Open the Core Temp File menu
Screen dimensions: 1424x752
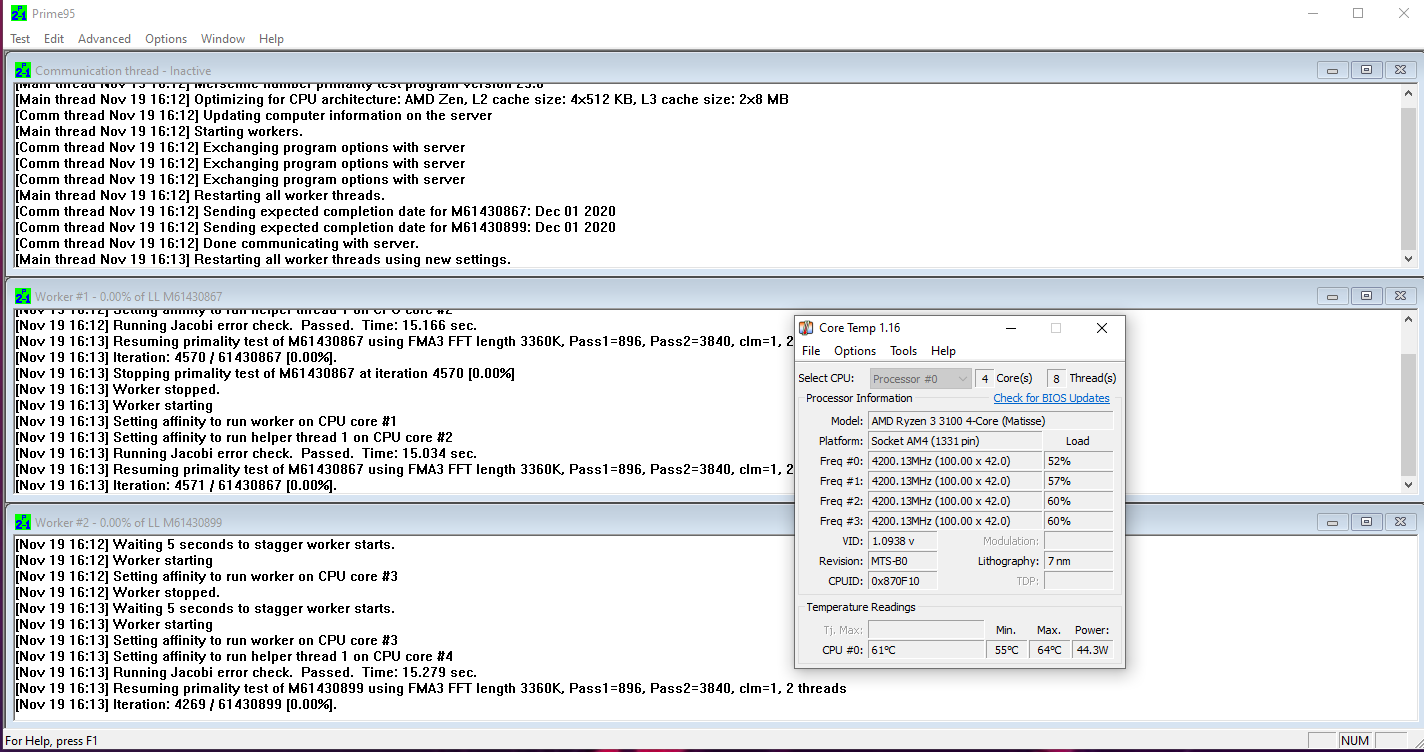point(811,351)
